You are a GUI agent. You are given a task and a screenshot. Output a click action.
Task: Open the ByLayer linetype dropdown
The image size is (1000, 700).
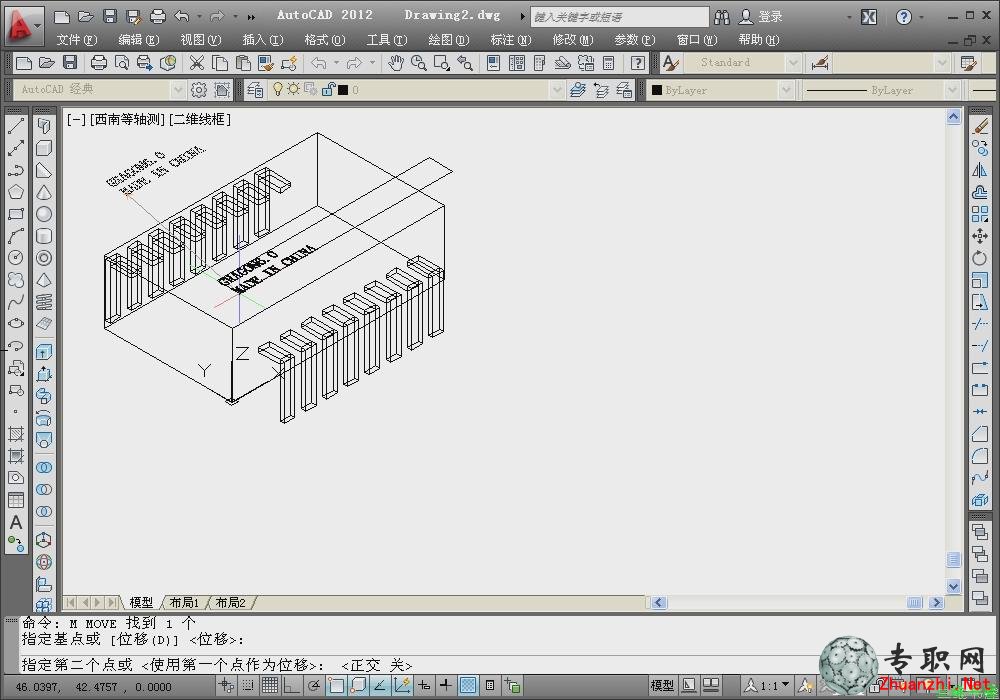pos(953,90)
